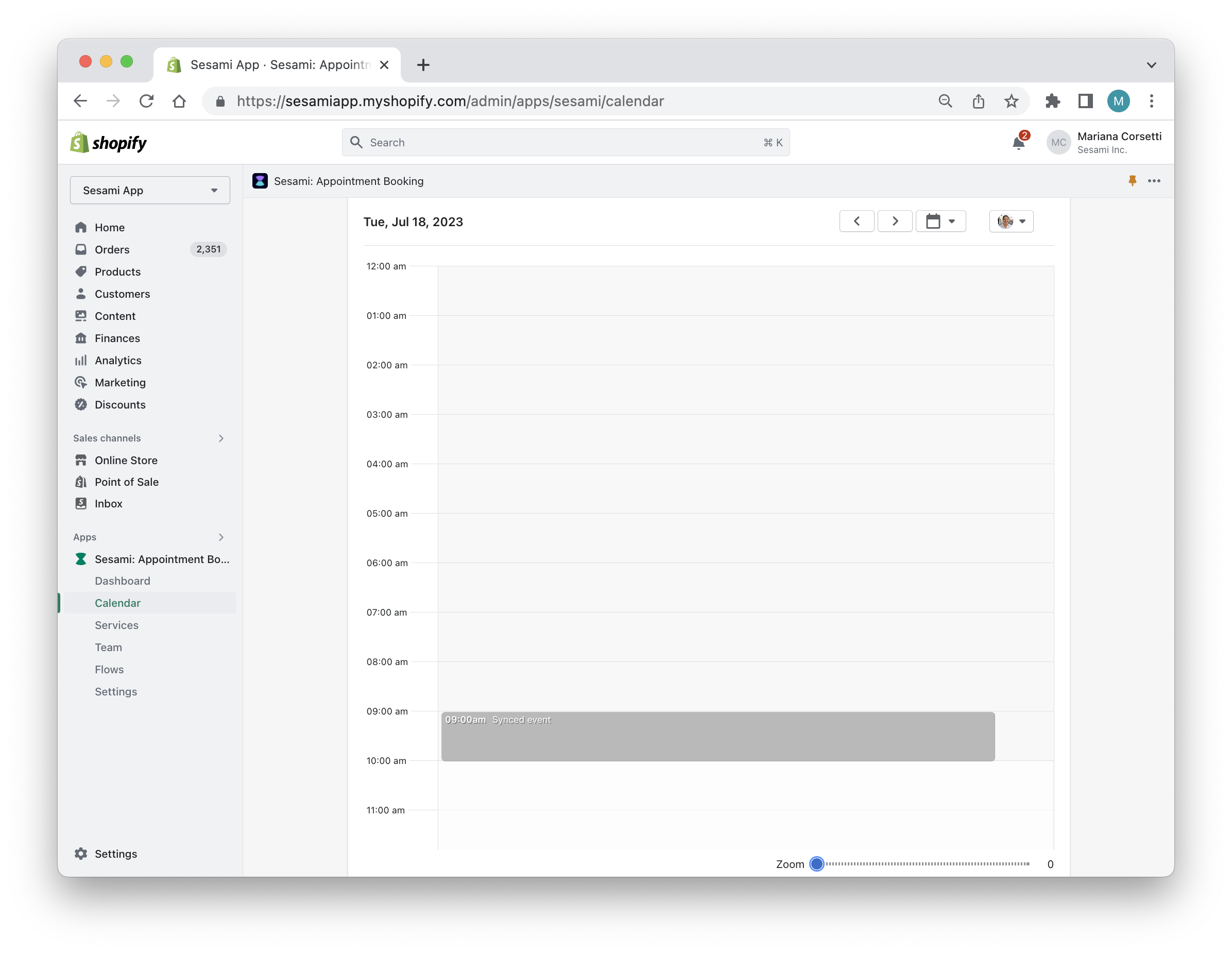This screenshot has width=1232, height=953.
Task: Go to next day with right arrow
Action: click(x=895, y=221)
